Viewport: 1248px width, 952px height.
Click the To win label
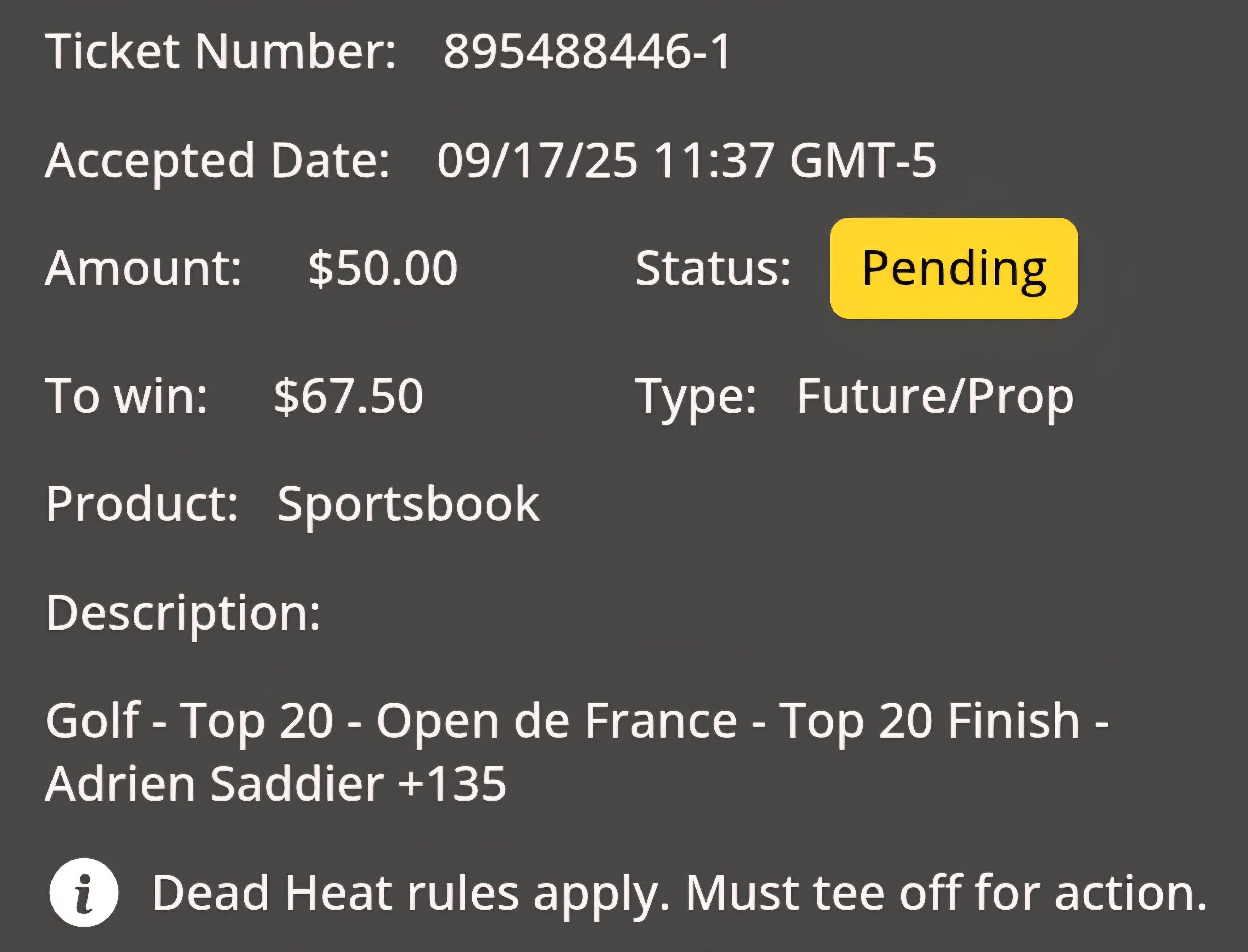click(x=126, y=396)
